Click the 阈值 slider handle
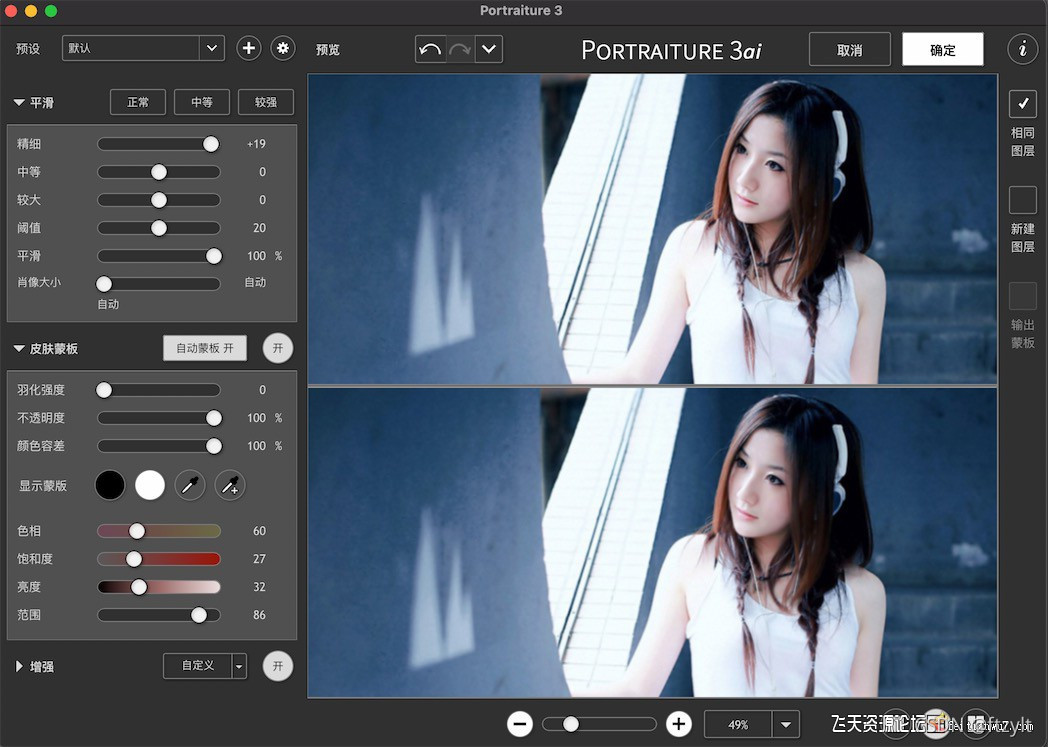The width and height of the screenshot is (1048, 747). tap(159, 228)
